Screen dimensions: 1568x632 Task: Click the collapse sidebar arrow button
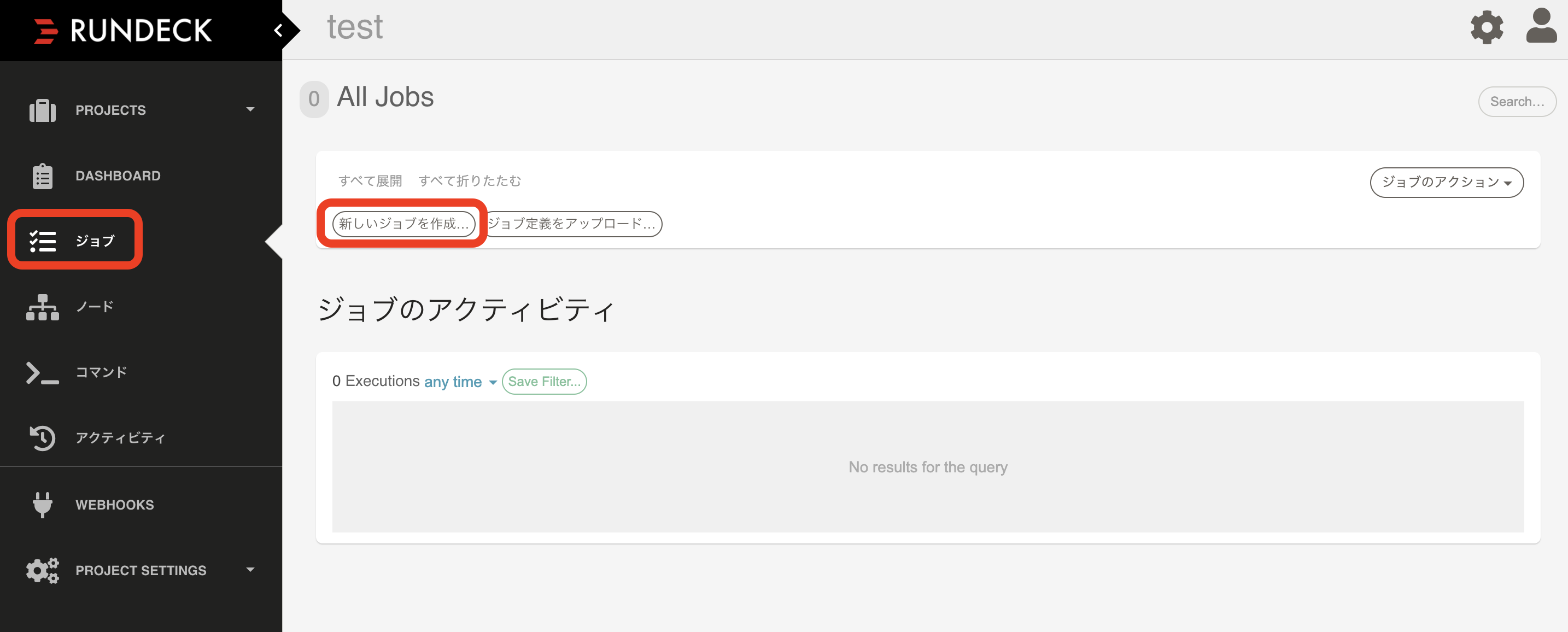click(280, 28)
